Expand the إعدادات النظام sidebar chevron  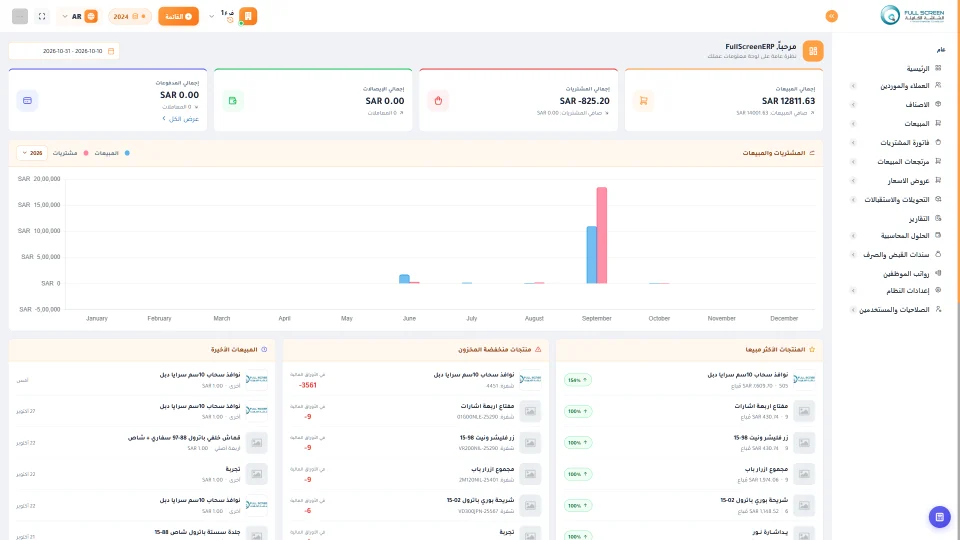click(853, 291)
